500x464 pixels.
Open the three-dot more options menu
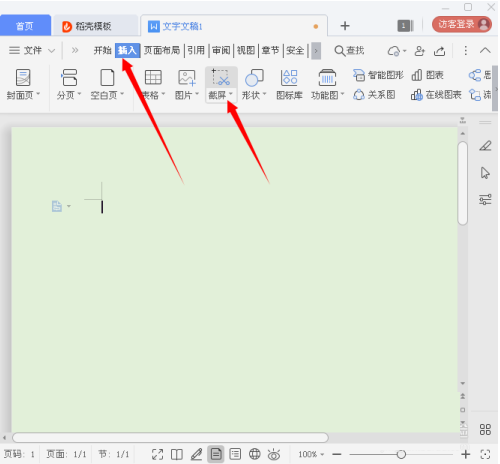coord(466,51)
